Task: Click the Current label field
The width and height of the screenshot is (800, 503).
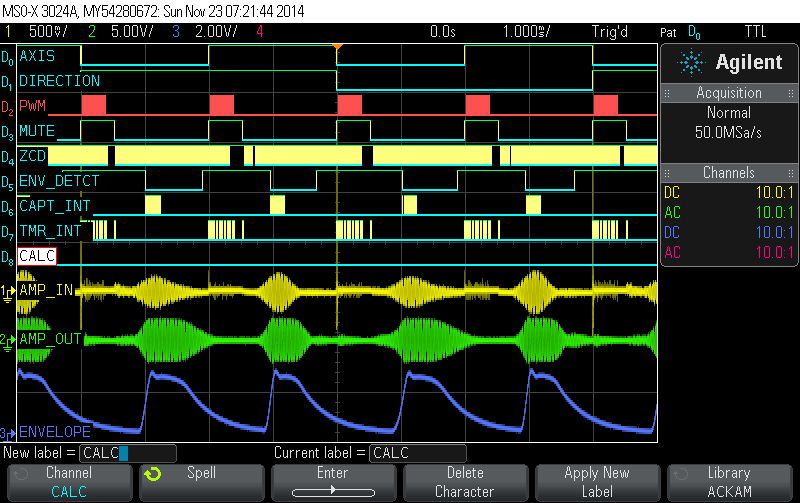Action: coord(417,453)
